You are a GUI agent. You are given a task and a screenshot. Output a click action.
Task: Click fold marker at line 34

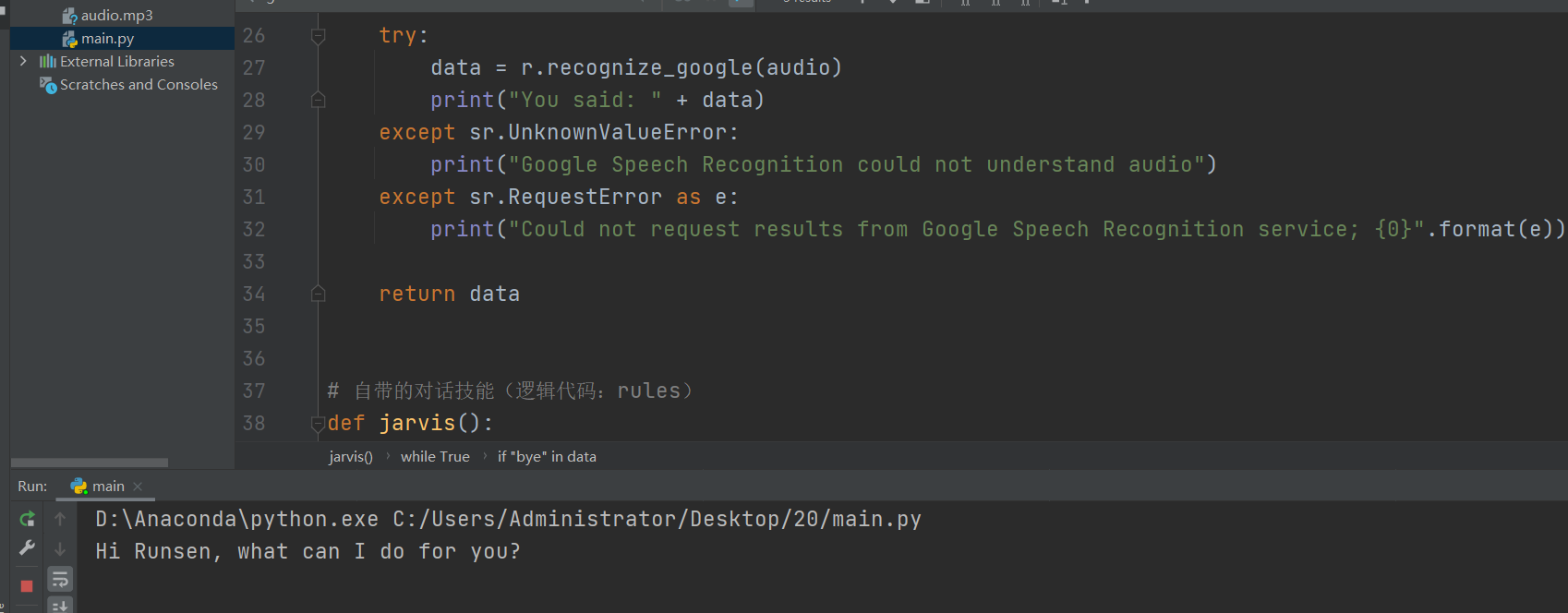tap(318, 294)
